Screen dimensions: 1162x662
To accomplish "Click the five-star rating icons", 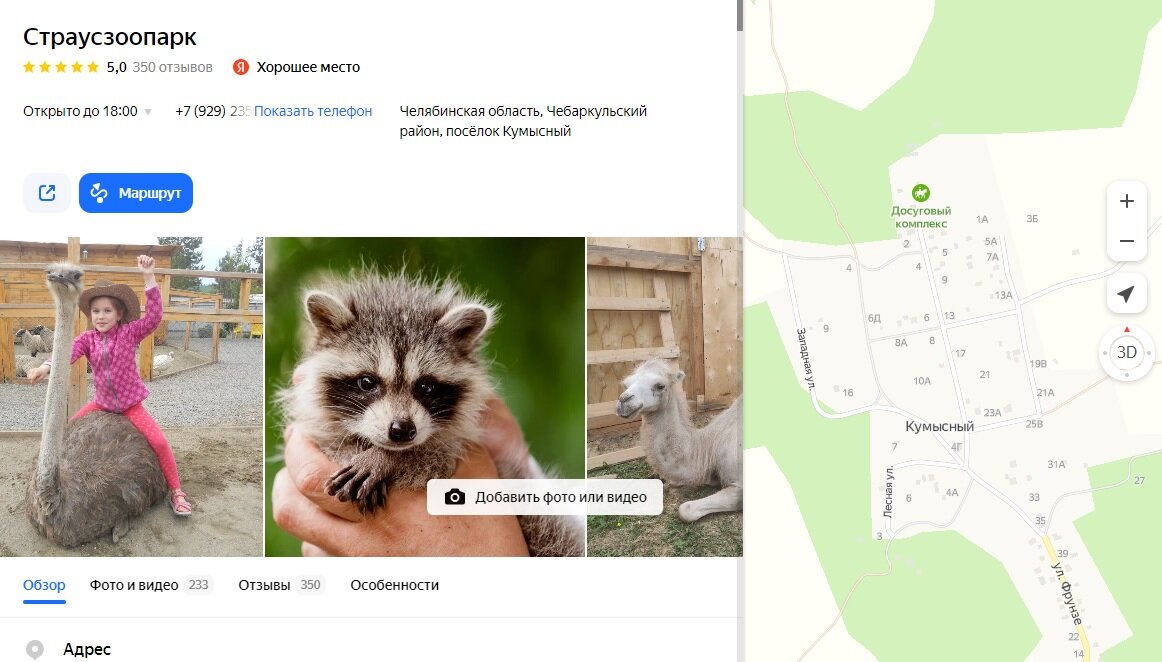I will tap(61, 67).
